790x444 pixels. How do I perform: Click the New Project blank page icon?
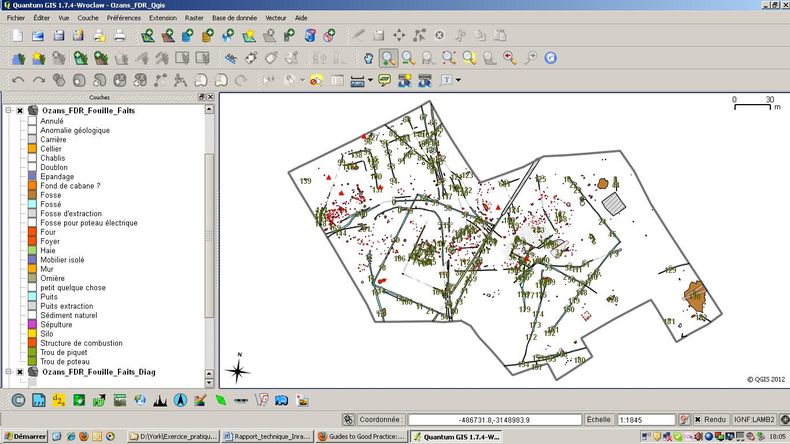point(18,36)
